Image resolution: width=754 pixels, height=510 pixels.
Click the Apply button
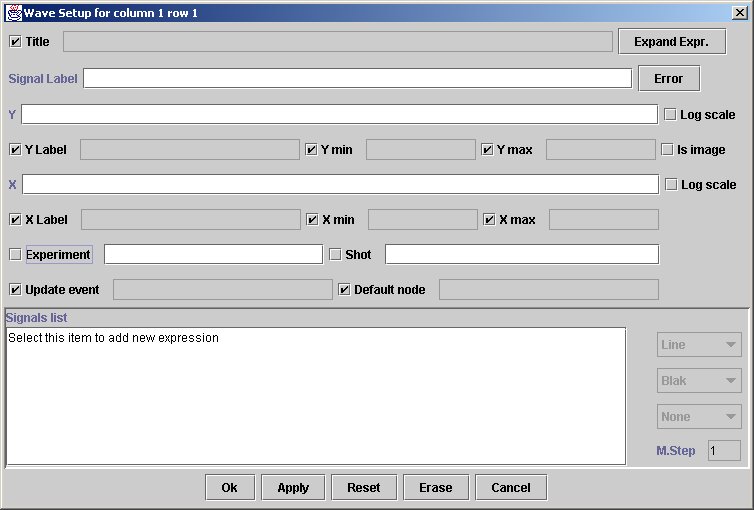[x=293, y=487]
